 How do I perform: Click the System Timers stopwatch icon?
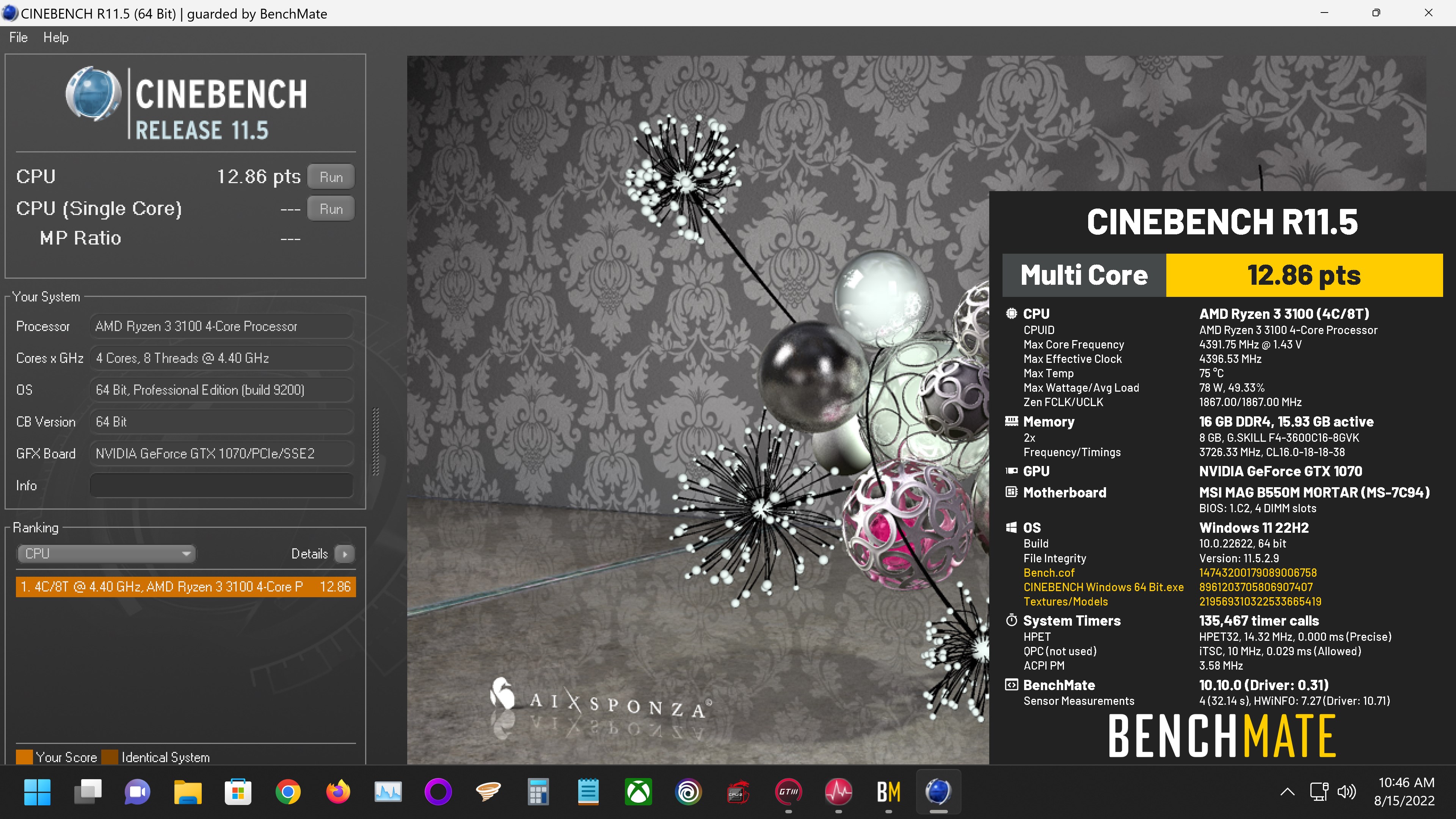[1011, 620]
